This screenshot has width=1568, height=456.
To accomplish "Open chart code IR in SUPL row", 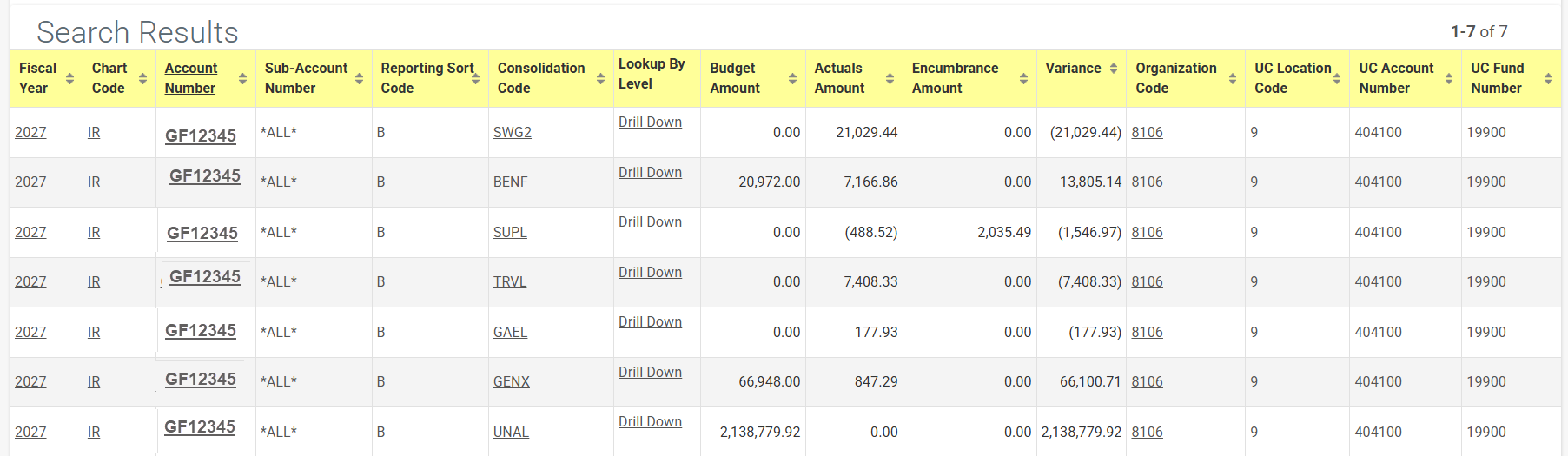I will click(x=94, y=232).
